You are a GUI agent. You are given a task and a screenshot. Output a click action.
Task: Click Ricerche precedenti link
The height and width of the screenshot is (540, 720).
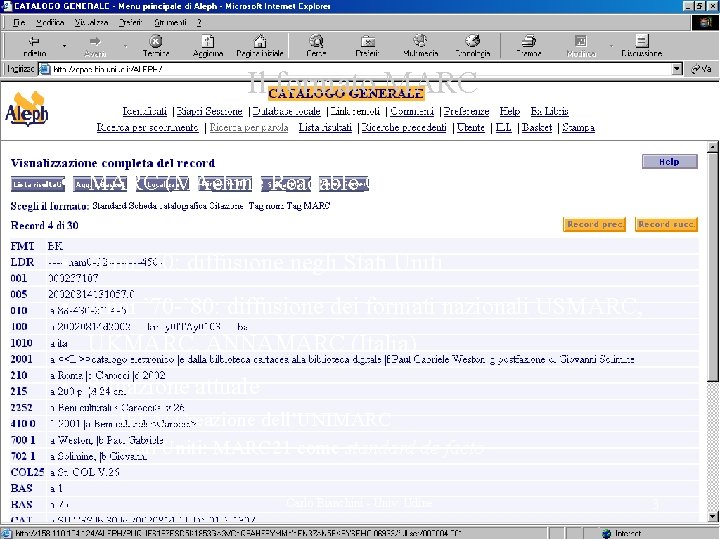tap(404, 127)
